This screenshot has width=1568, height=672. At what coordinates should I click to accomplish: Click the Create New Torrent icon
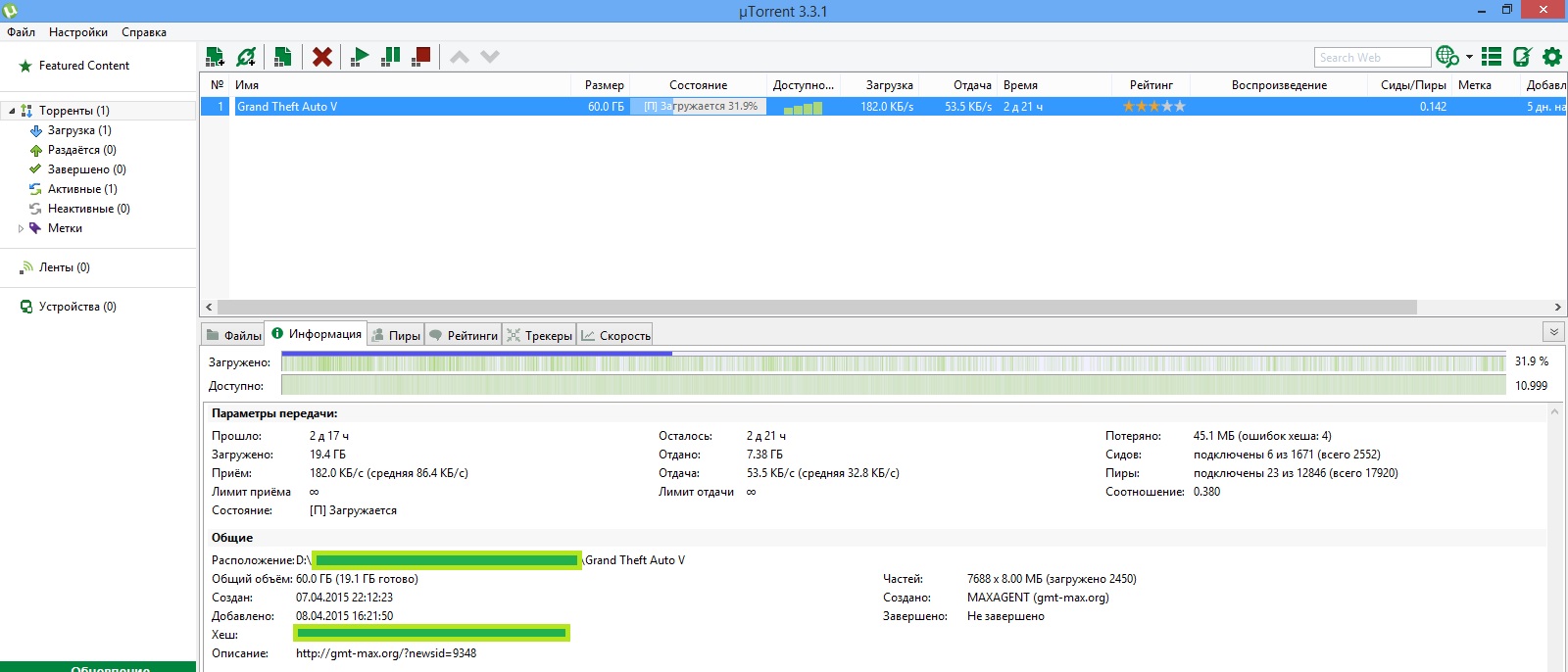[x=282, y=57]
